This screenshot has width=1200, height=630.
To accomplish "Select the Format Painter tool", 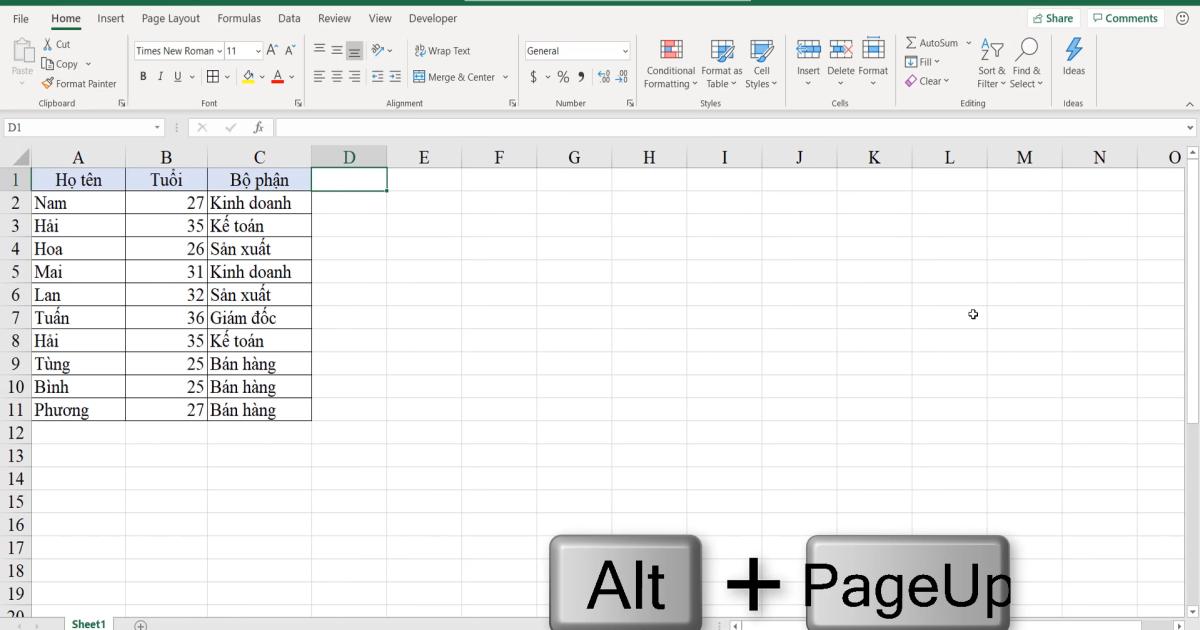I will click(80, 83).
